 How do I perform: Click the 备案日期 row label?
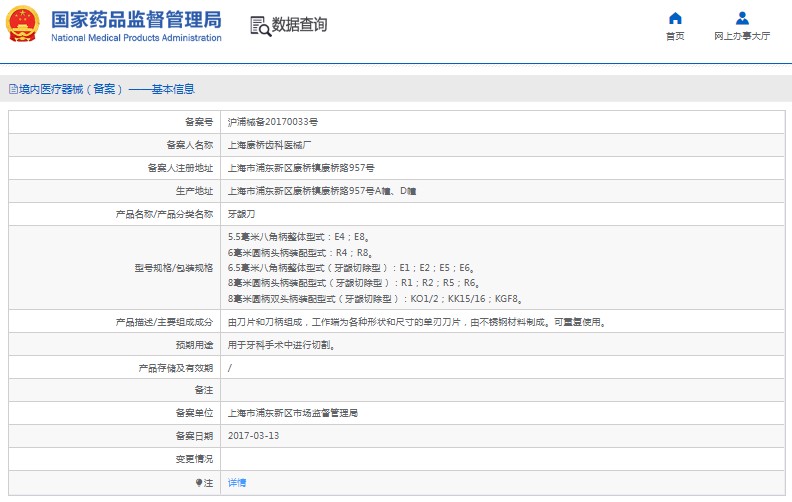(194, 436)
